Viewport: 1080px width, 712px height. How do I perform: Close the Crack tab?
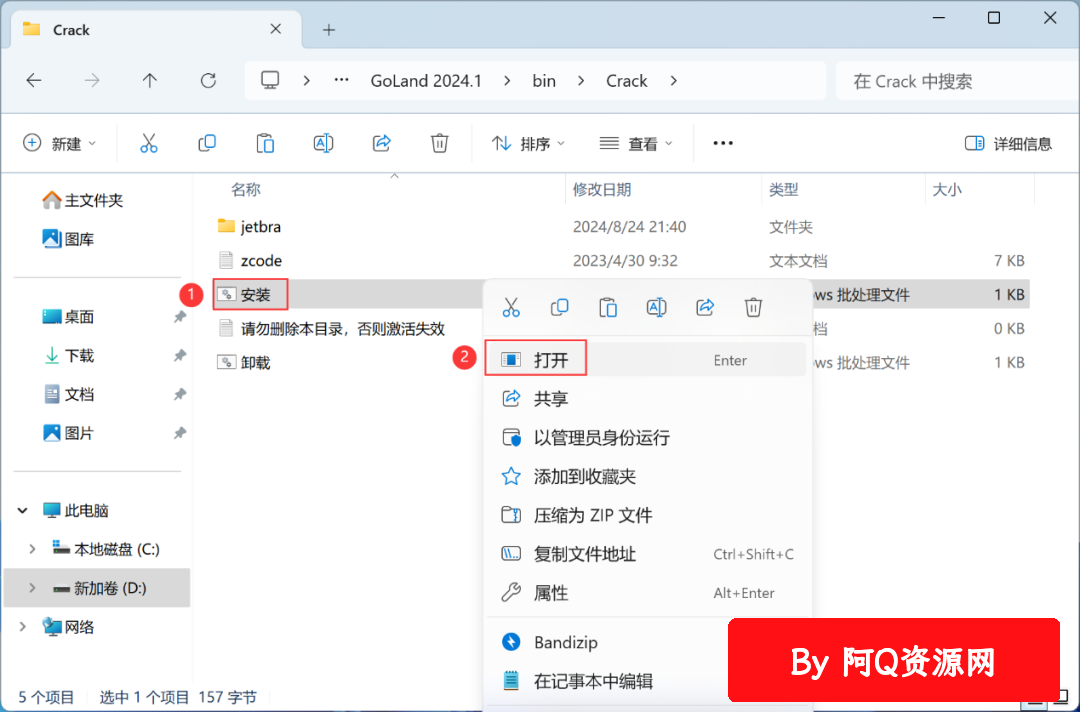point(276,29)
